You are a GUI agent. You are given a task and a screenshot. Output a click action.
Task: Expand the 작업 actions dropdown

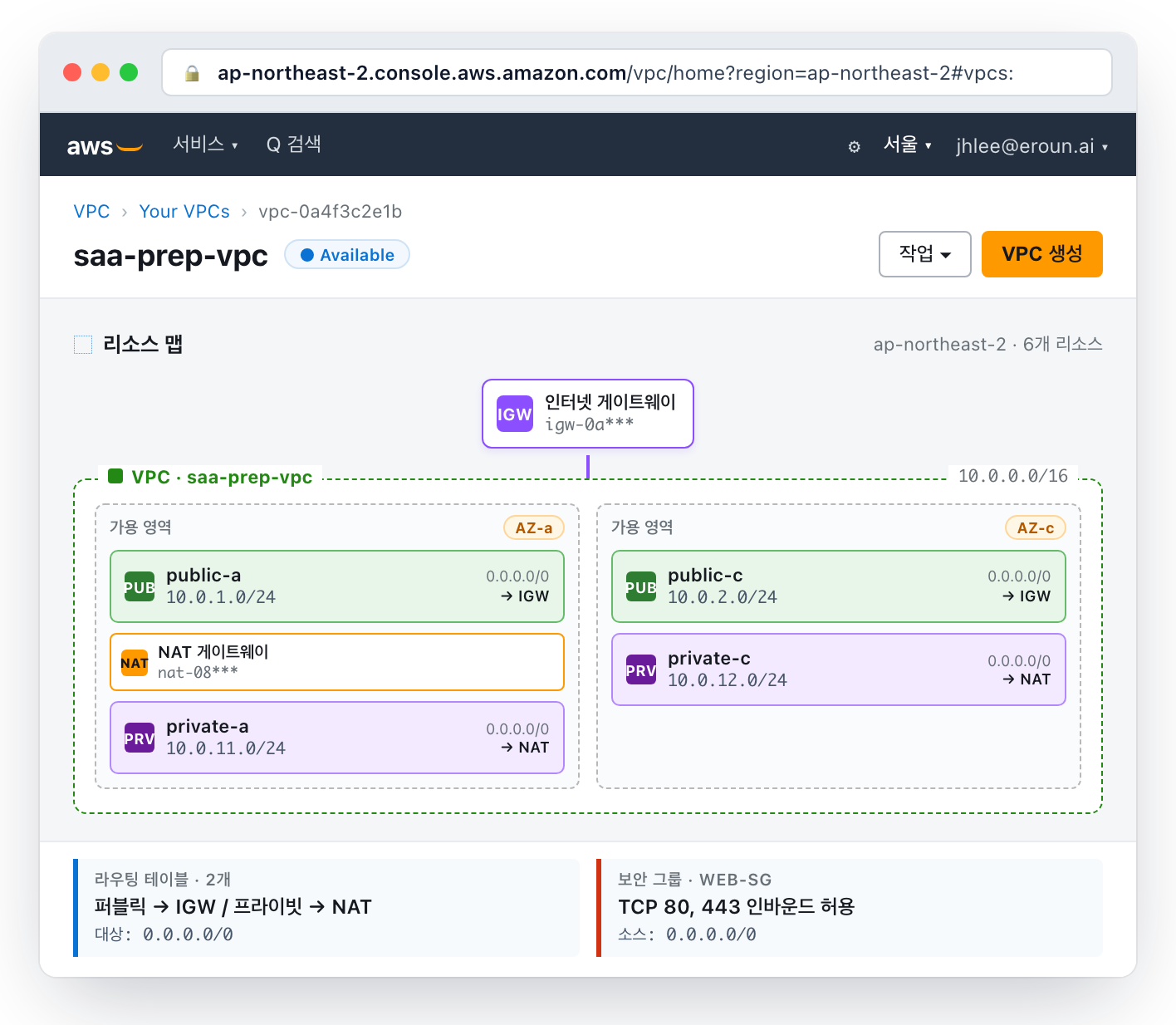pyautogui.click(x=925, y=254)
